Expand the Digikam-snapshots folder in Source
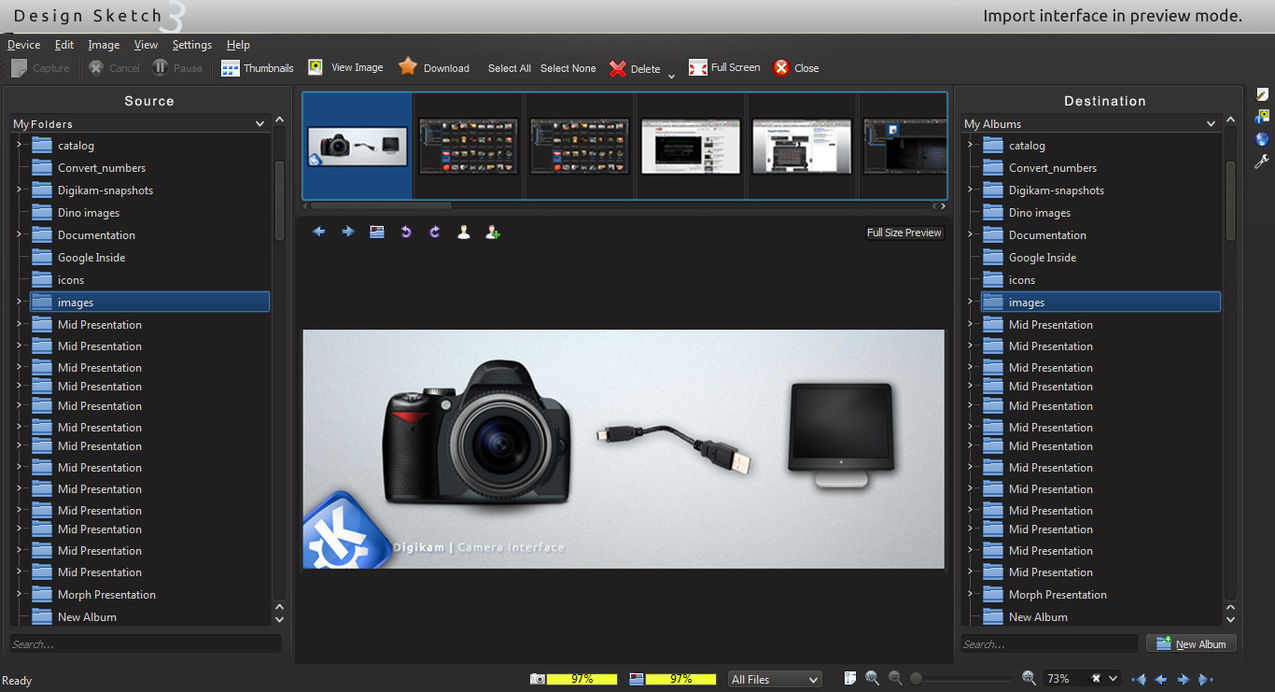1275x692 pixels. tap(18, 190)
